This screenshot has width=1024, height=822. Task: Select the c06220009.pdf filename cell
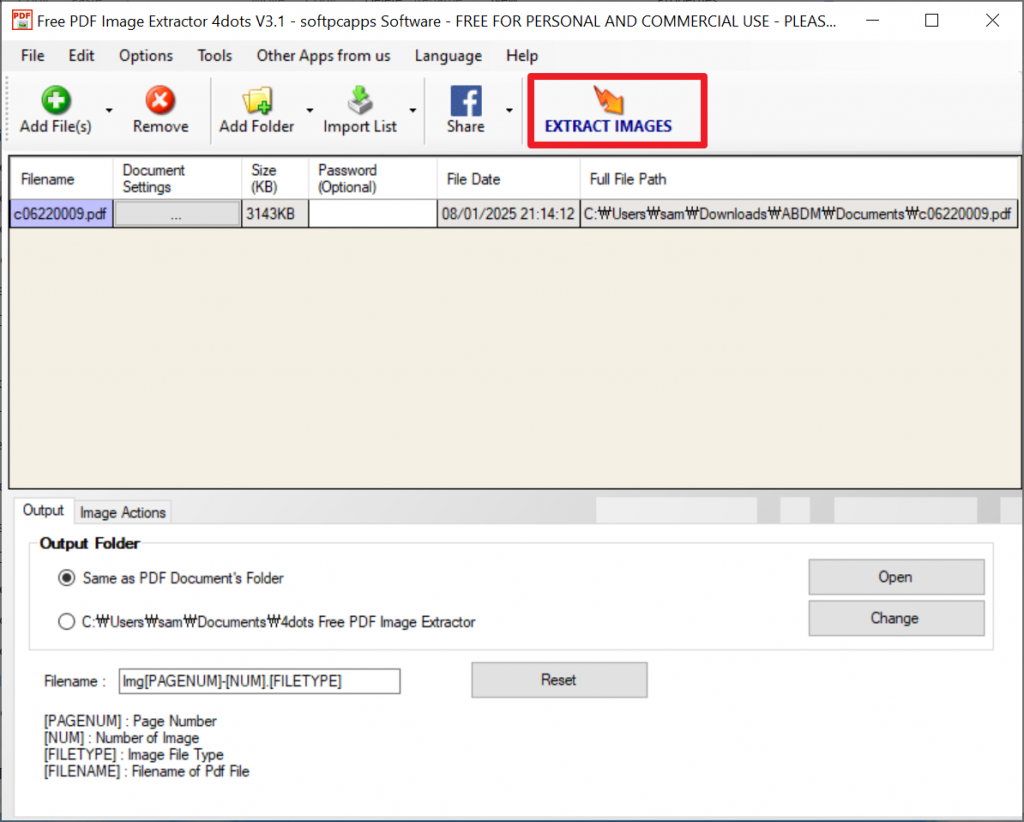[x=61, y=214]
